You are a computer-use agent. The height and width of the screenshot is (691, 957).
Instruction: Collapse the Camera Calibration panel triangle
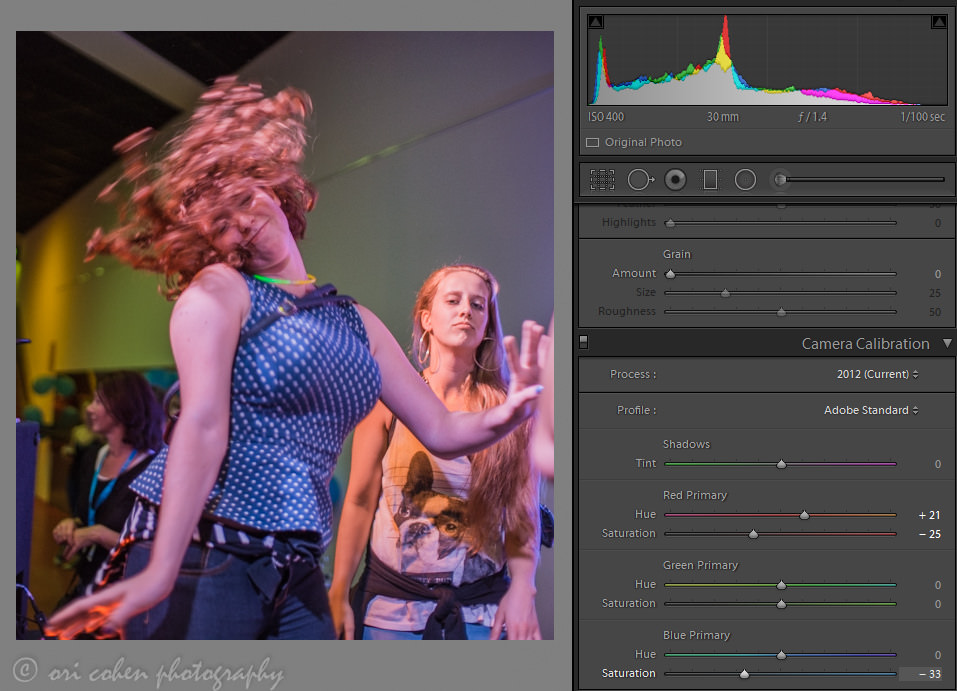(x=947, y=343)
